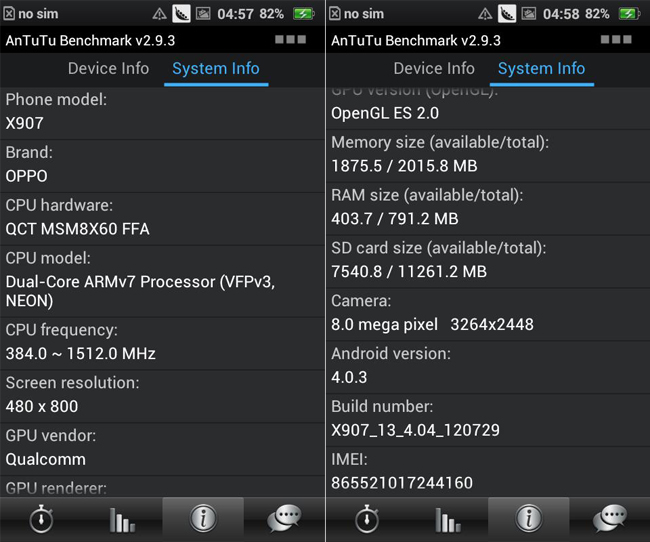This screenshot has height=542, width=650.
Task: Select Android version value 4.0.3
Action: tap(349, 377)
